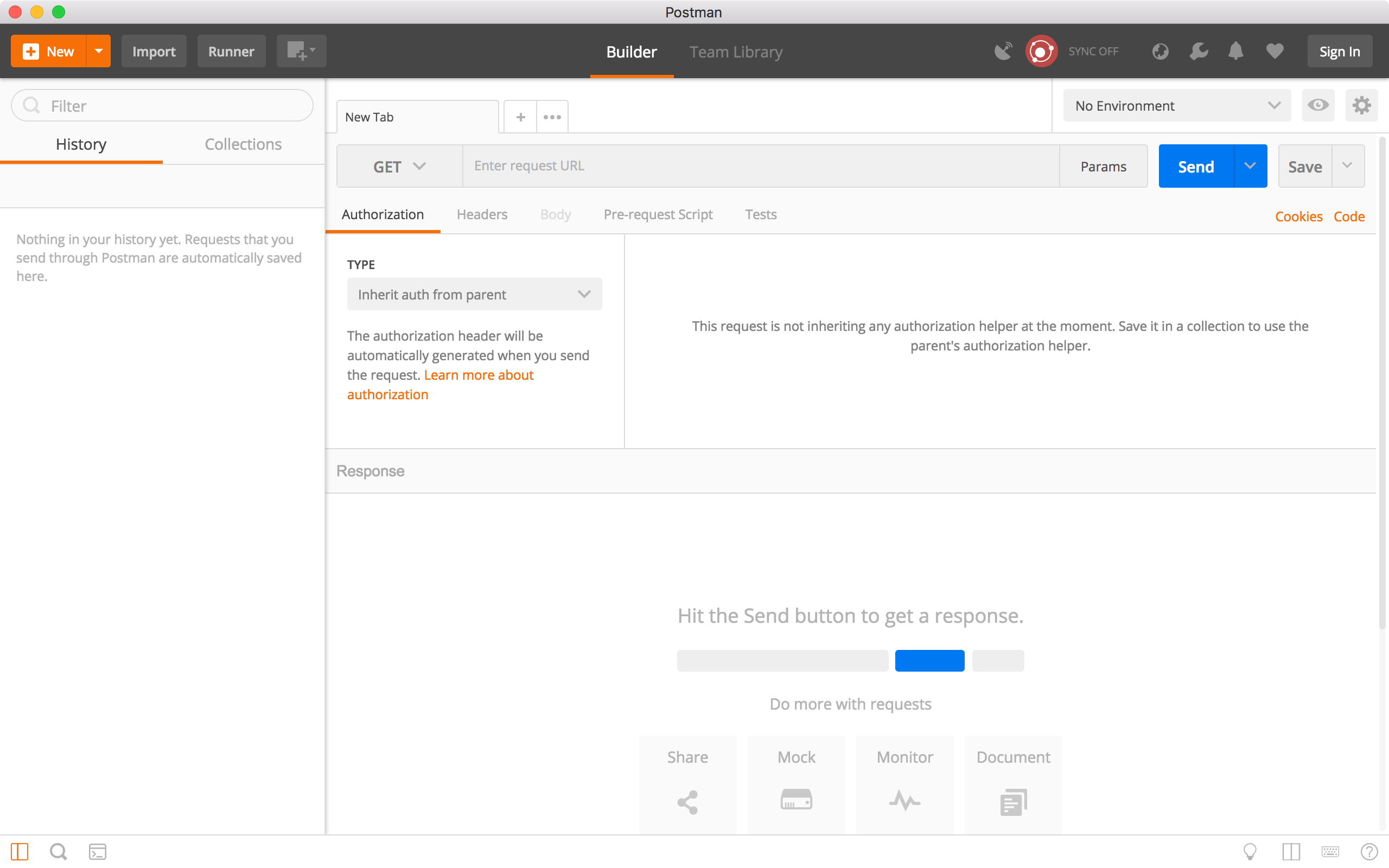This screenshot has height=868, width=1389.
Task: Click the magnifier icon in Filter box
Action: (x=31, y=105)
